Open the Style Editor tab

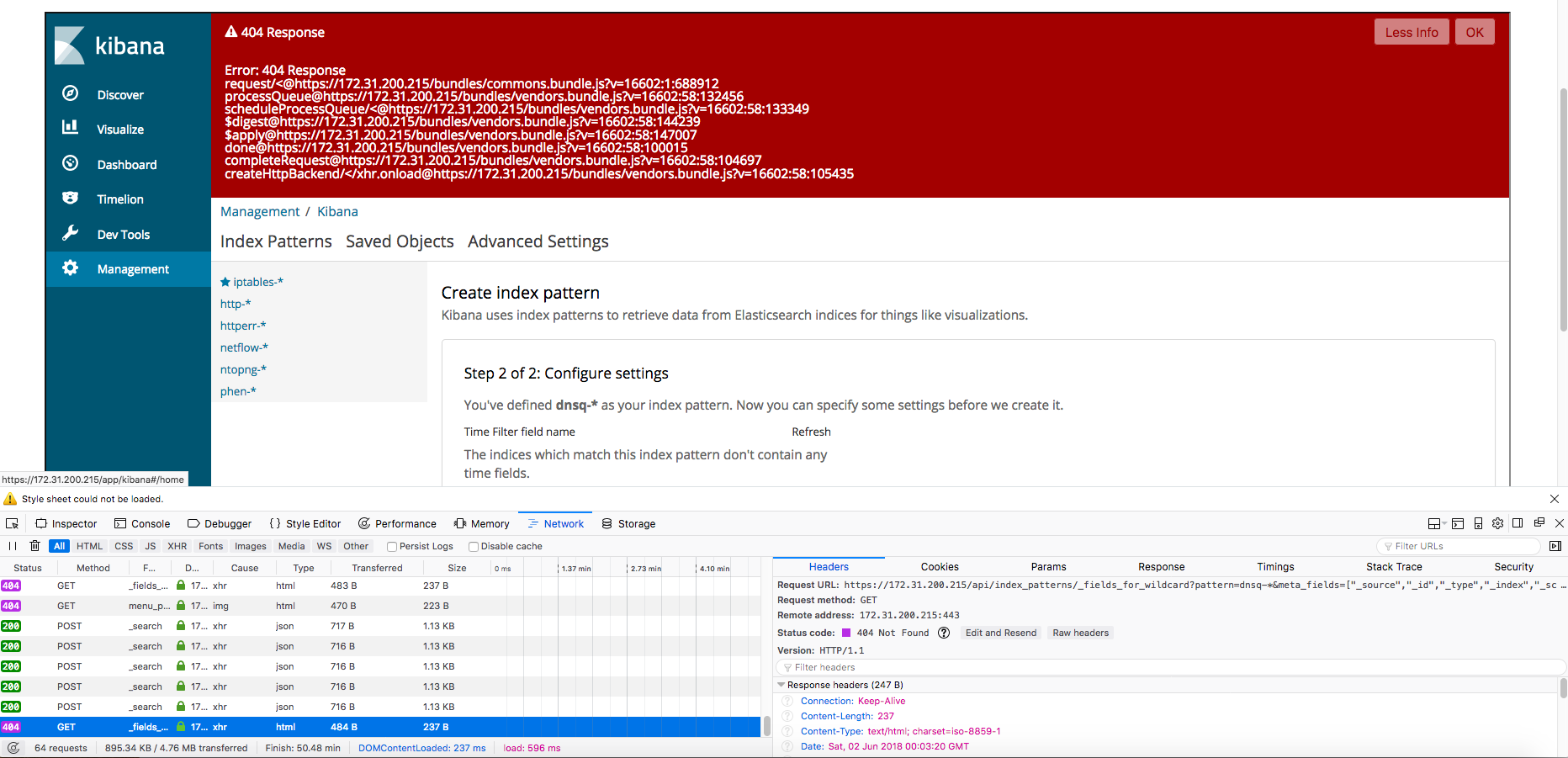click(x=305, y=523)
